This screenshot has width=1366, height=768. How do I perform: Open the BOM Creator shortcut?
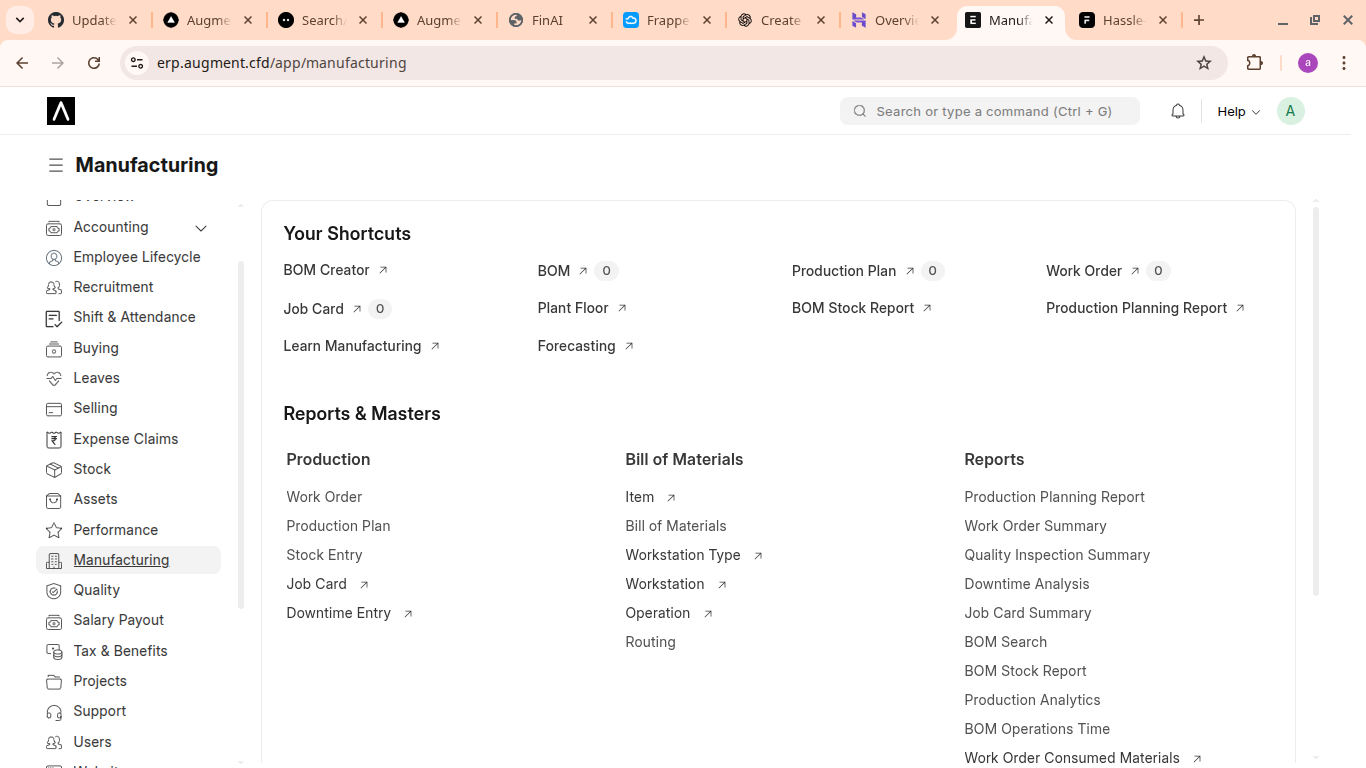point(327,270)
